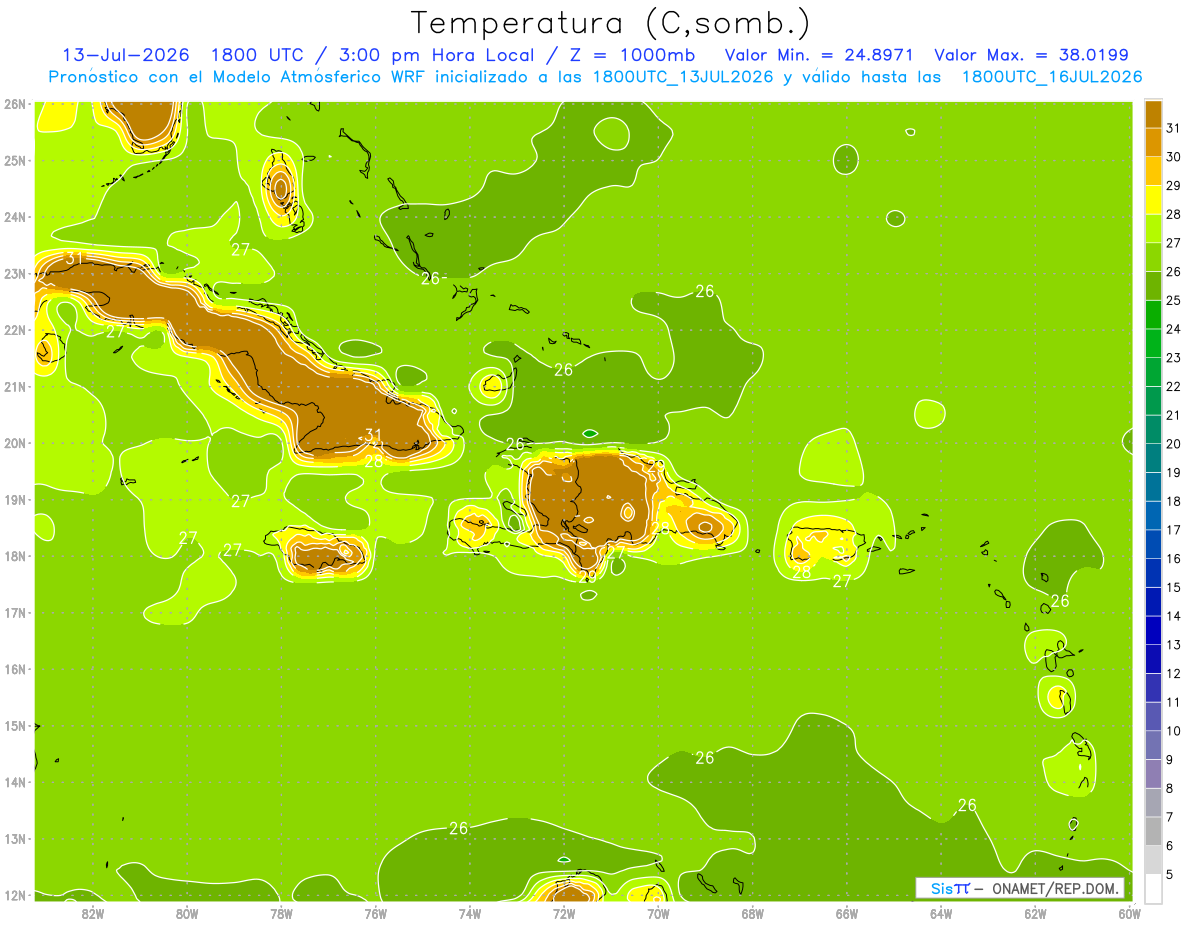Click the 18N latitude axis label

point(15,556)
